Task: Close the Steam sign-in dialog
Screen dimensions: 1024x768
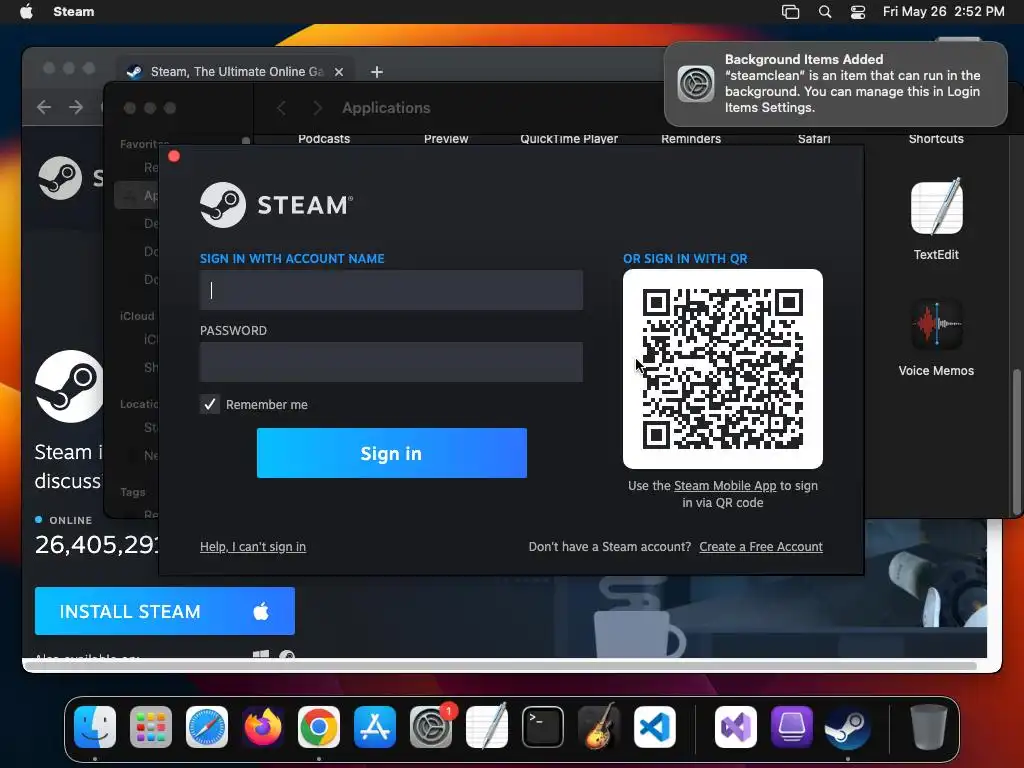Action: click(174, 156)
